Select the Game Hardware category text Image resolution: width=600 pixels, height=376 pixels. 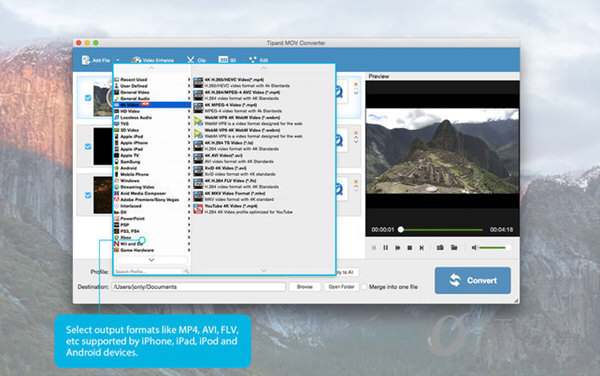pyautogui.click(x=137, y=250)
